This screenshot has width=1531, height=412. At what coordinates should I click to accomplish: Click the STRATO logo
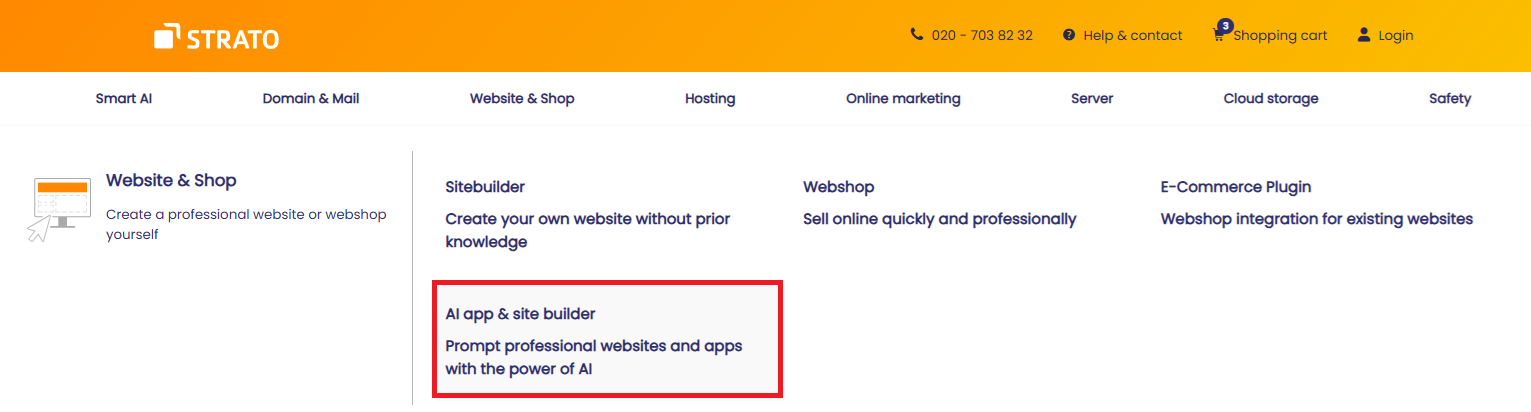pos(216,37)
